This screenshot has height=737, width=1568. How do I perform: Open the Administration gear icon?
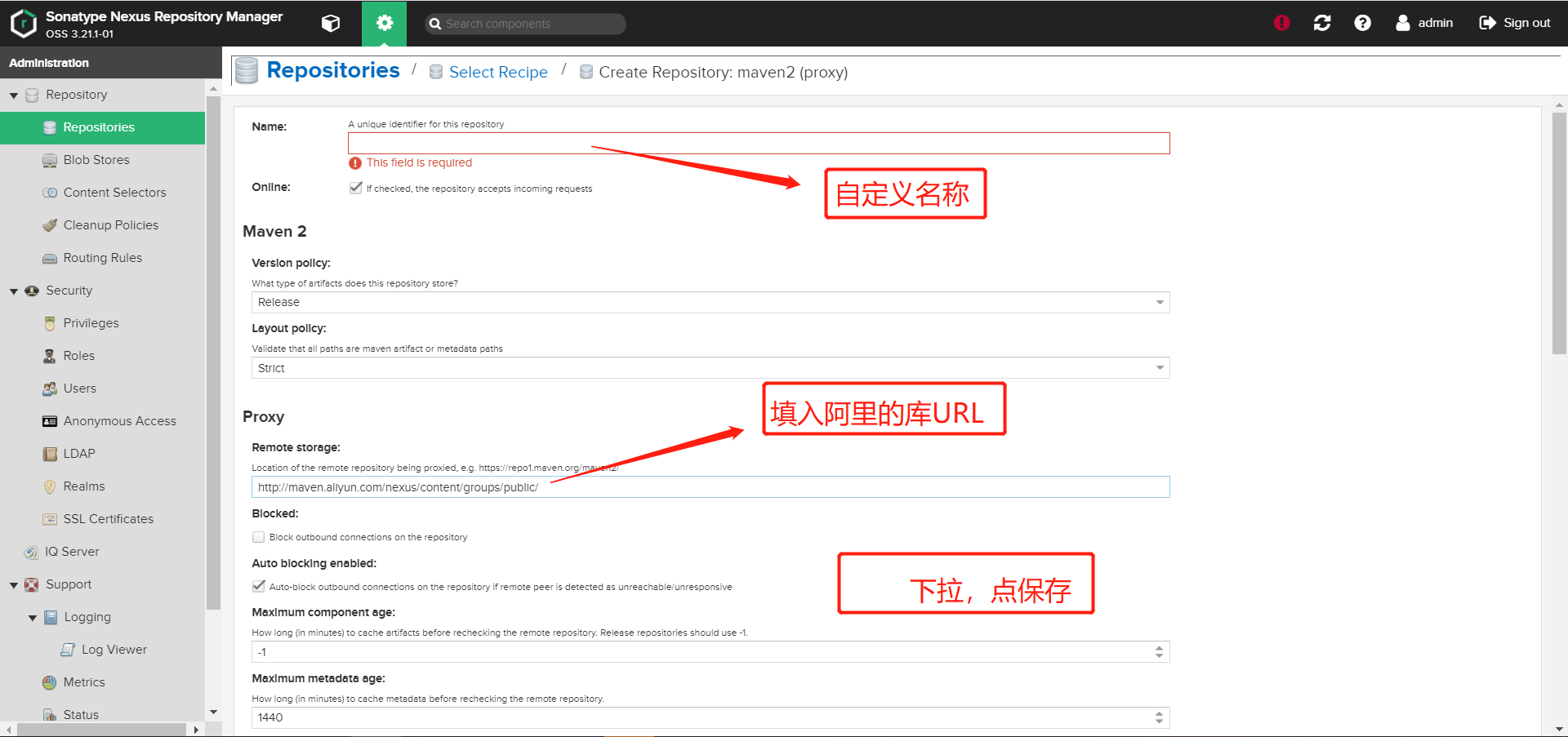[385, 23]
